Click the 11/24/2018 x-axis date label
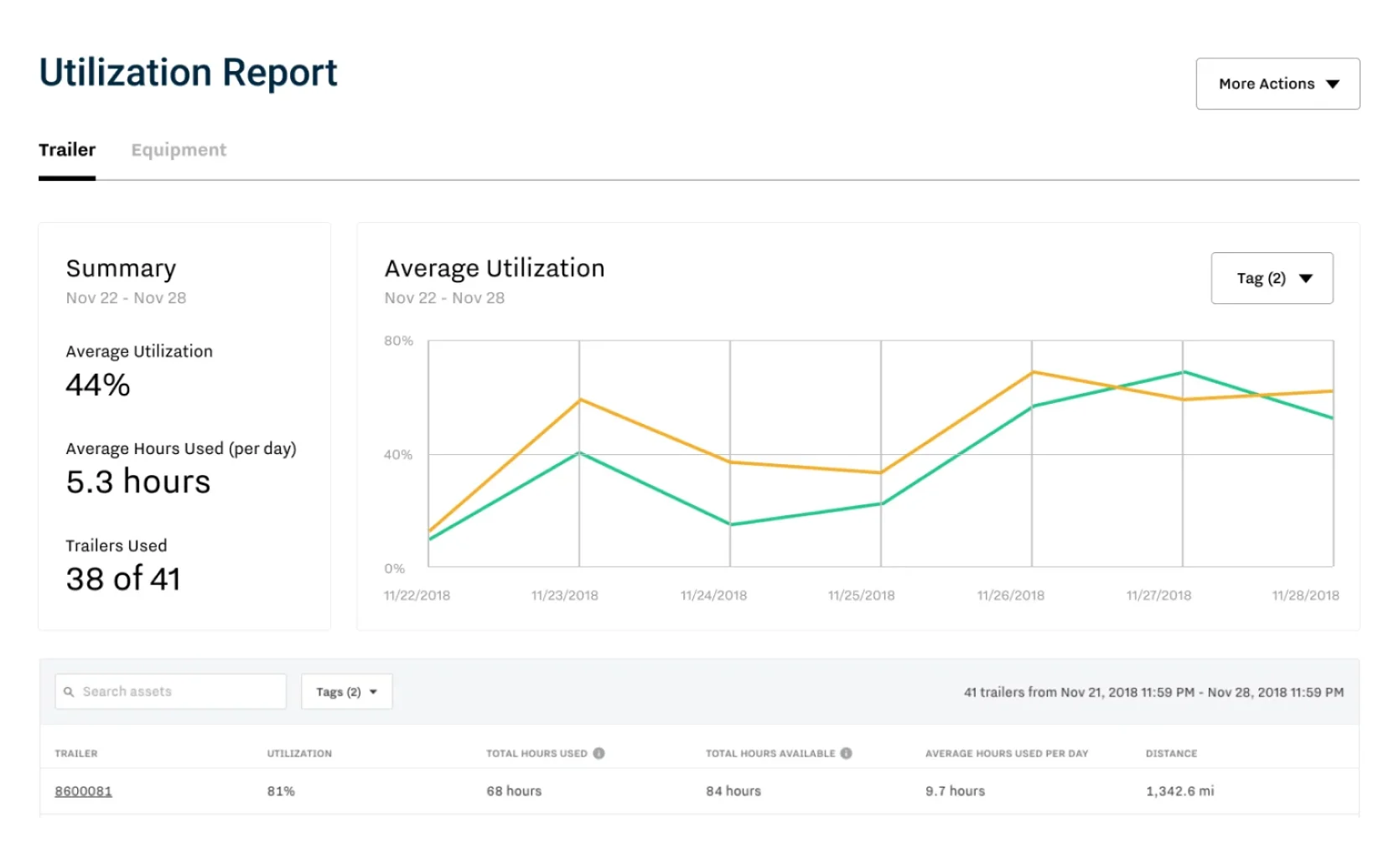The width and height of the screenshot is (1399, 868). click(x=713, y=596)
